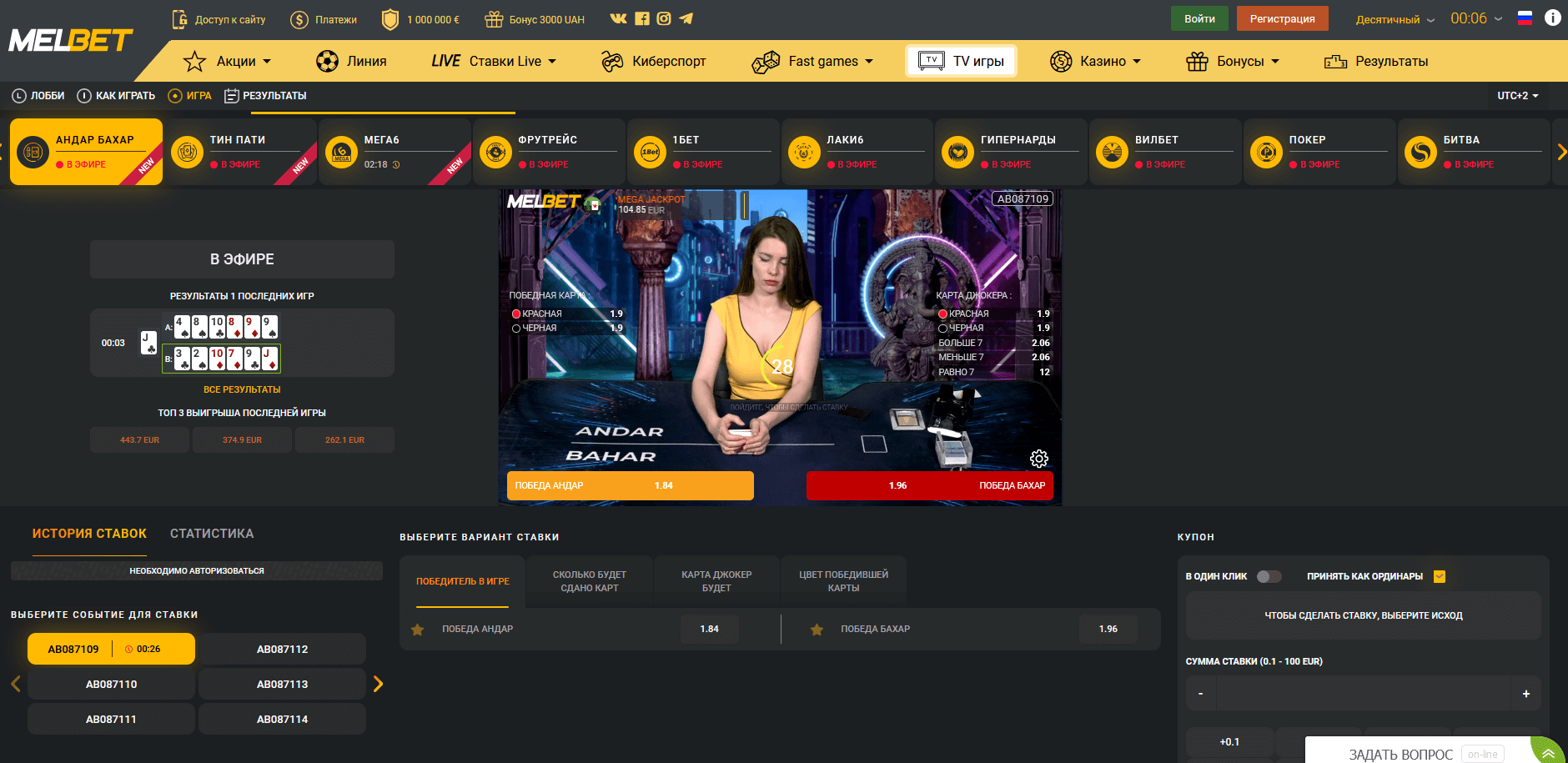Toggle the one-click bet switch
Screen dimensions: 1568x763
1269,576
